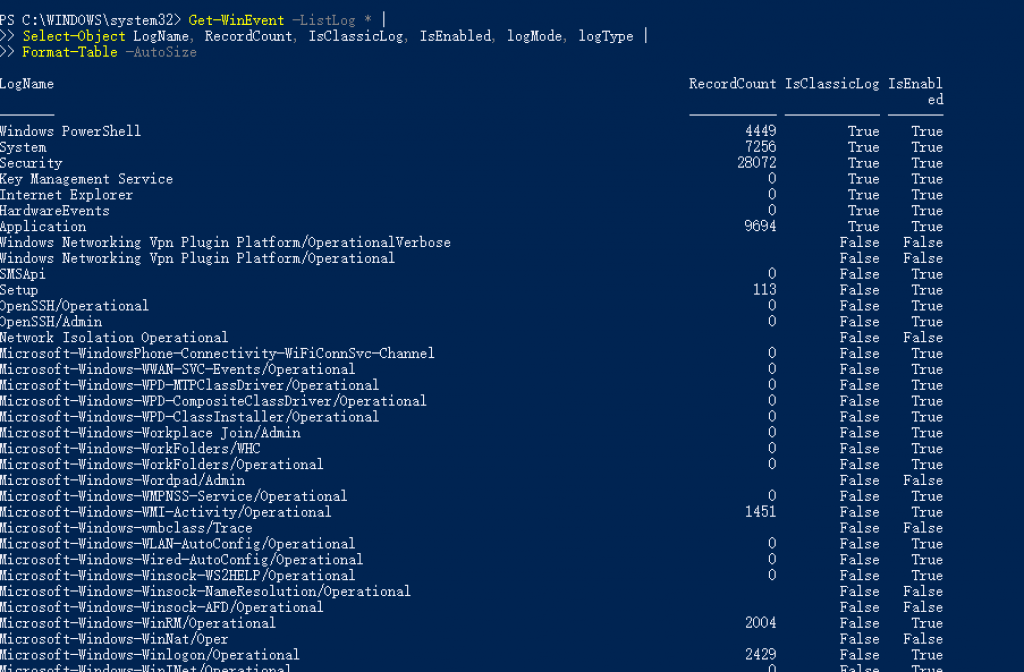
Task: Click the Setup record count 113
Action: tap(764, 290)
